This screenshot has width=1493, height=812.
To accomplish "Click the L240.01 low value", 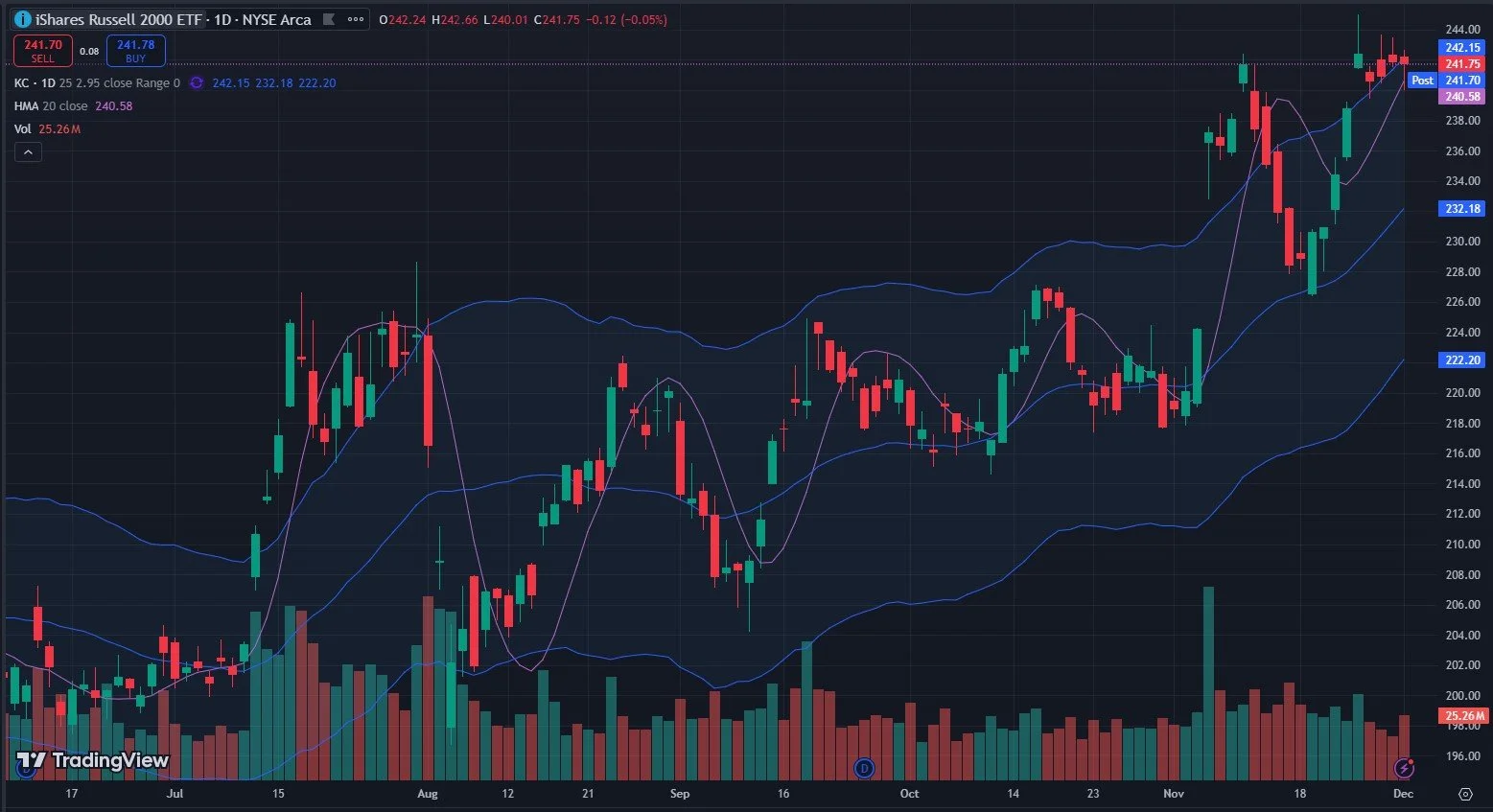I will click(506, 19).
